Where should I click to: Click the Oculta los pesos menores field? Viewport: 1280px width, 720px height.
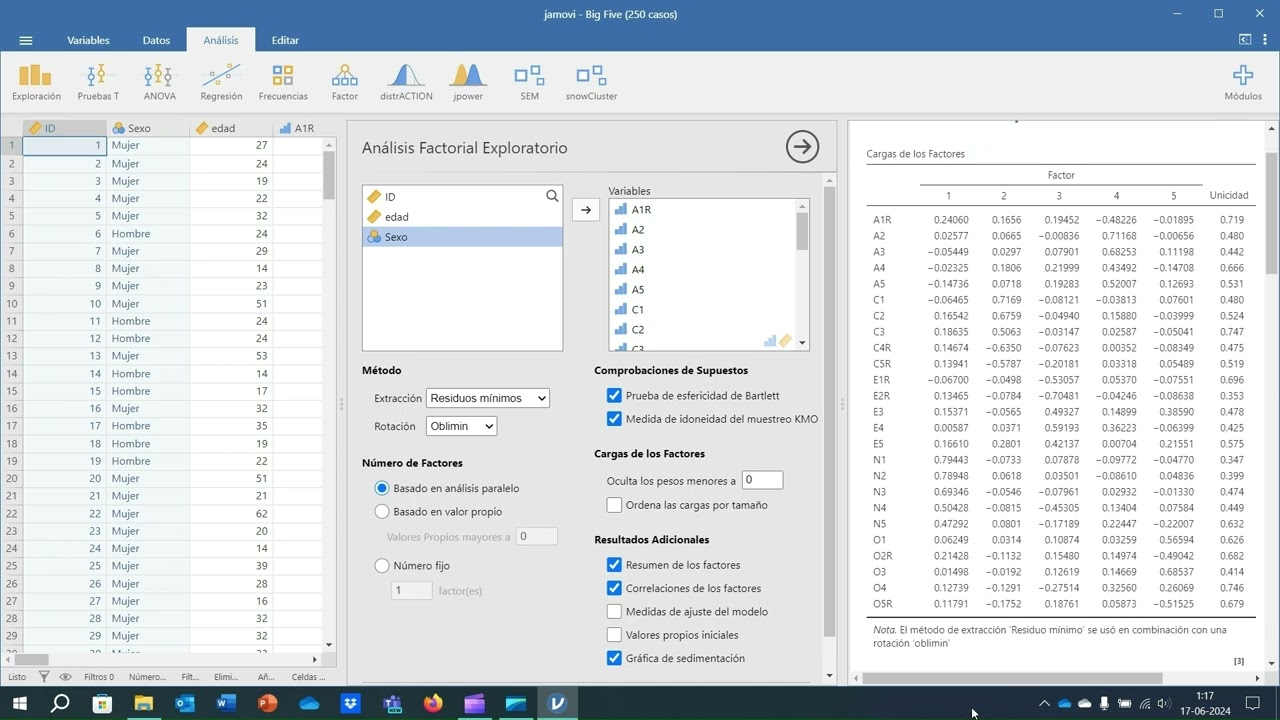click(762, 481)
